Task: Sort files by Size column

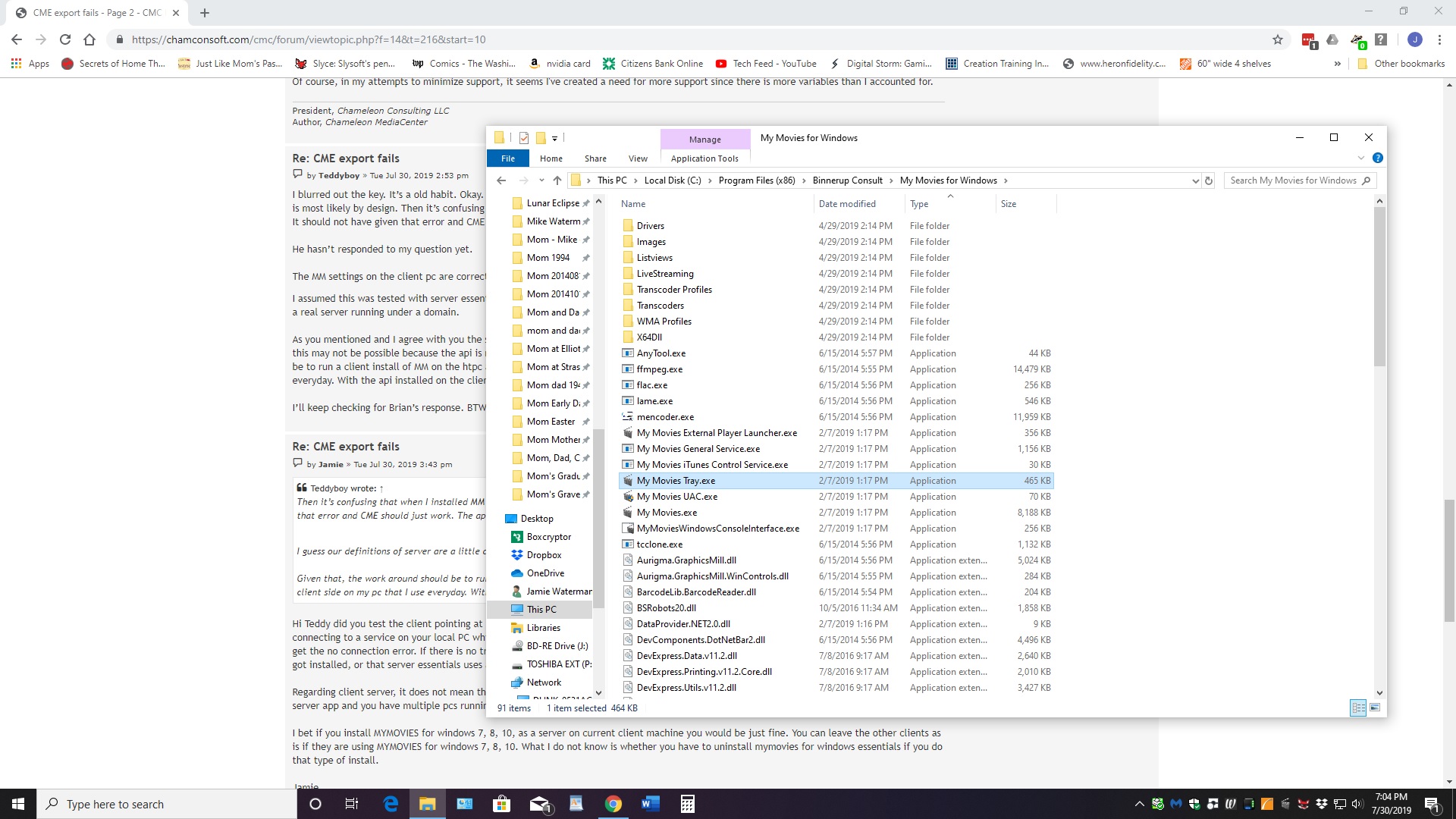Action: pos(1009,204)
